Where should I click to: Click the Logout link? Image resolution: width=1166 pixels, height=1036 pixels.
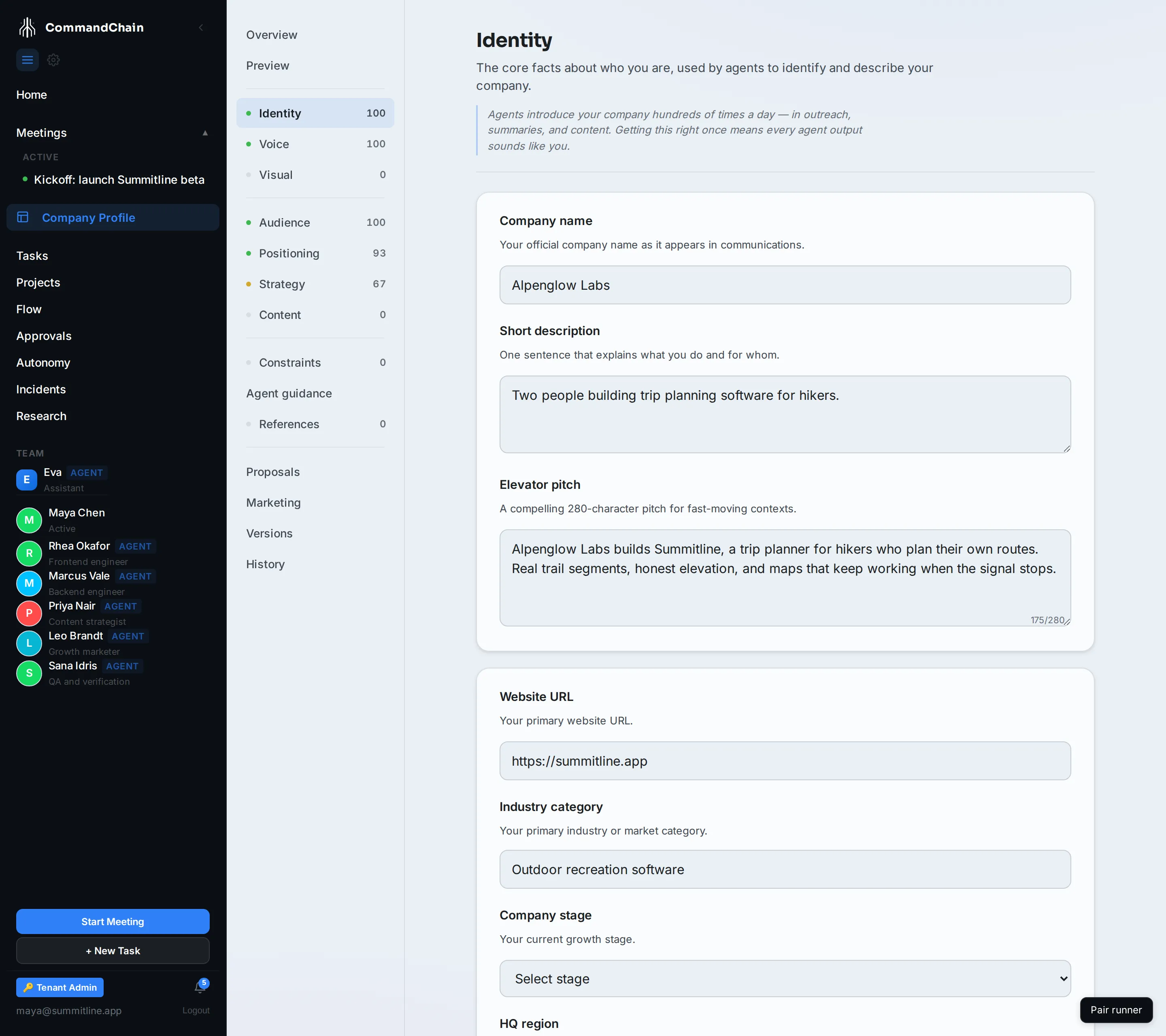pyautogui.click(x=196, y=1011)
